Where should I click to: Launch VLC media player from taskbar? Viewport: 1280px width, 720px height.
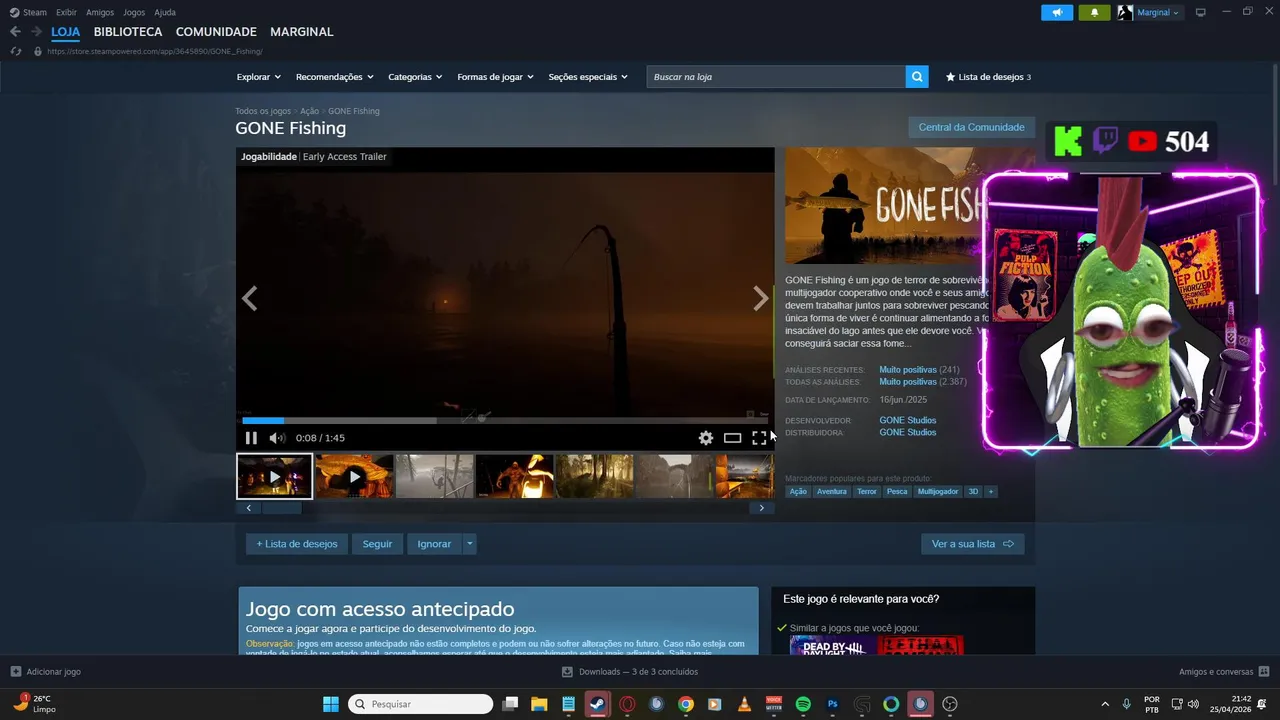point(744,704)
